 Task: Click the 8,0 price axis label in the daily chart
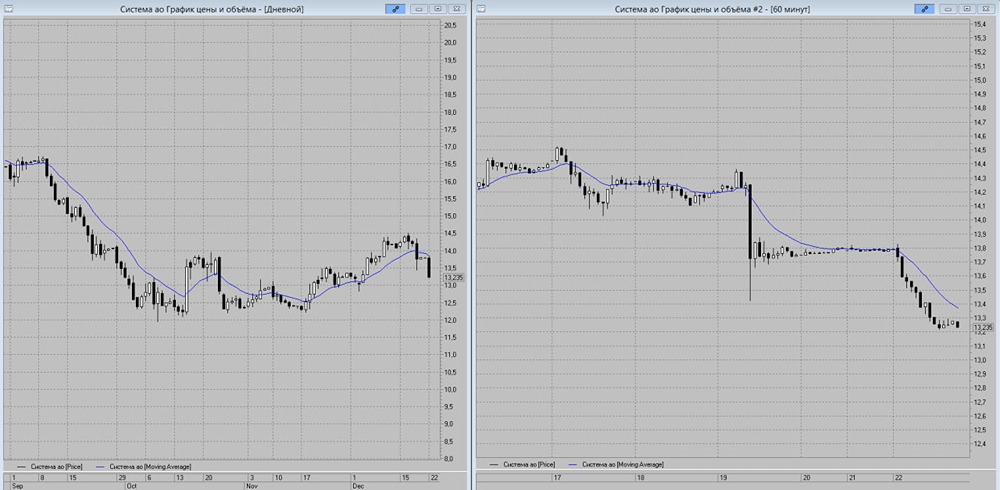[x=449, y=459]
